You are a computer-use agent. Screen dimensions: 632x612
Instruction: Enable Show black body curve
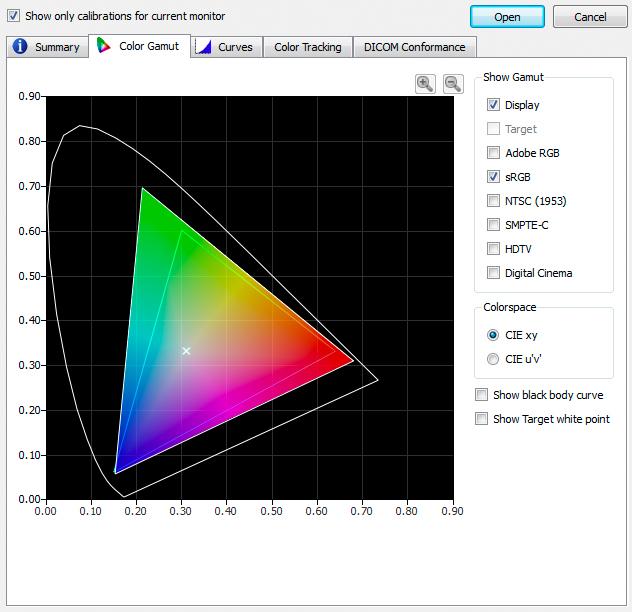pos(481,395)
